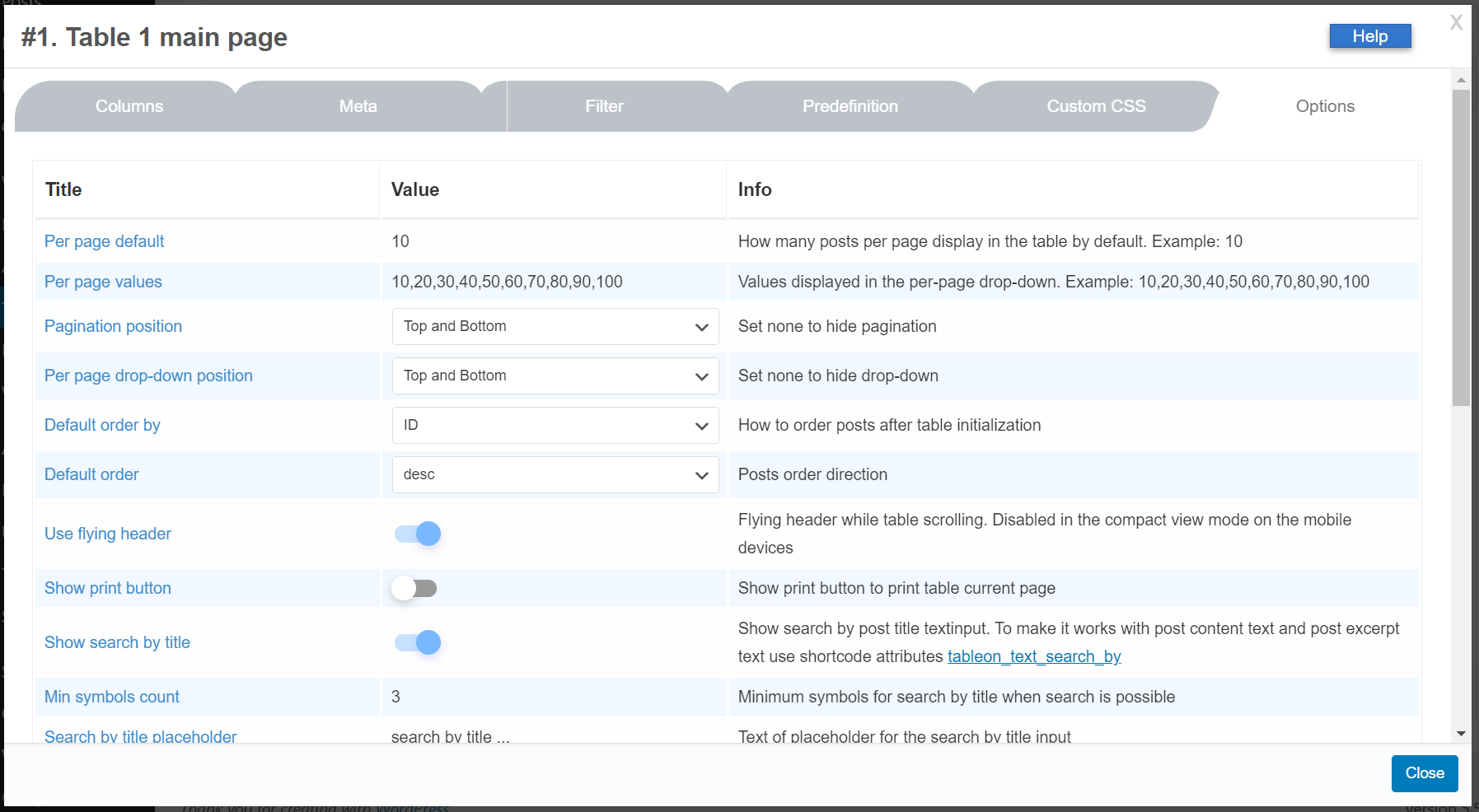Viewport: 1479px width, 812px height.
Task: Click the 'Set none to hide pagination' info
Action: [837, 326]
